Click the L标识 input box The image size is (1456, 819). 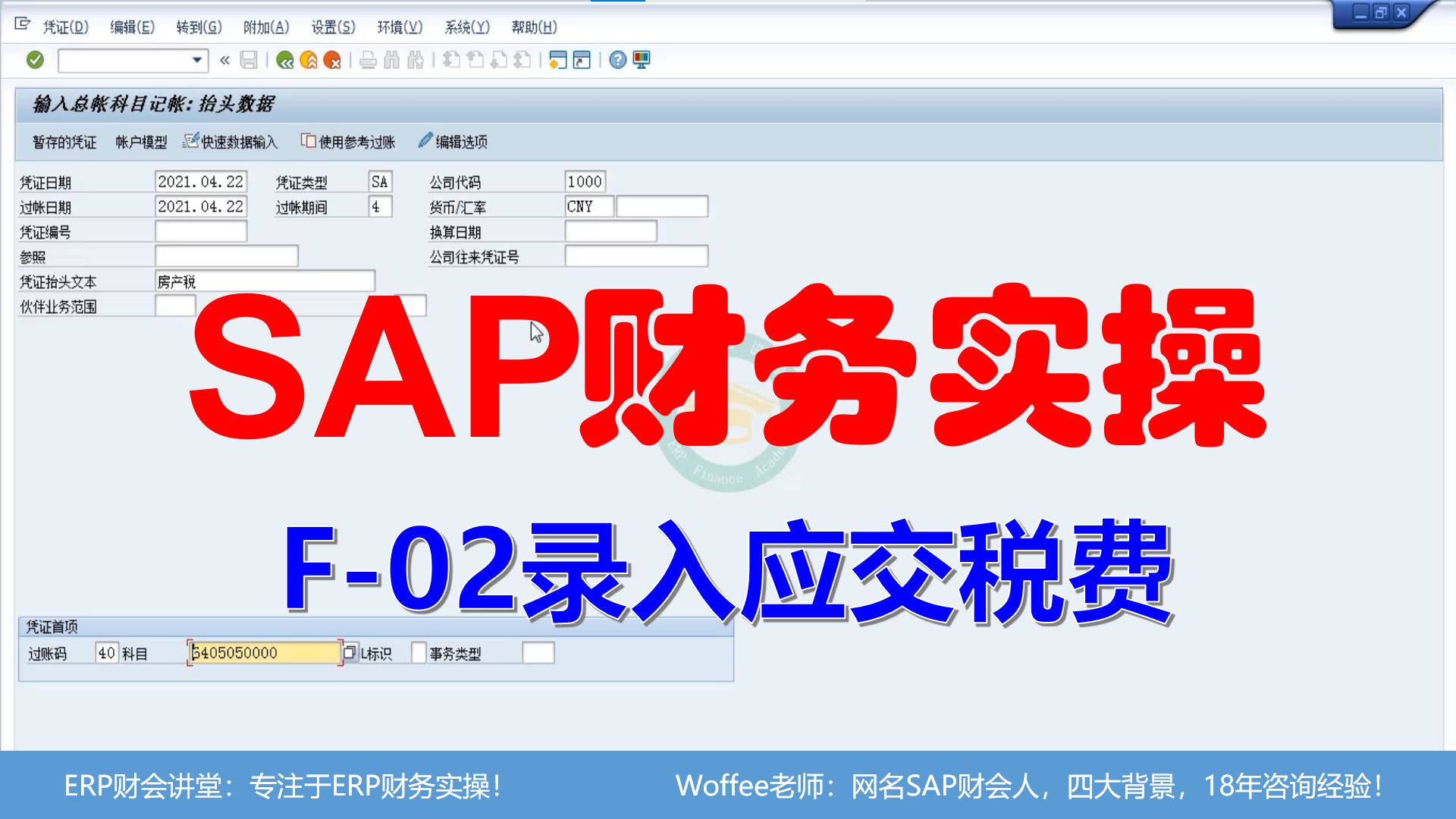coord(419,653)
